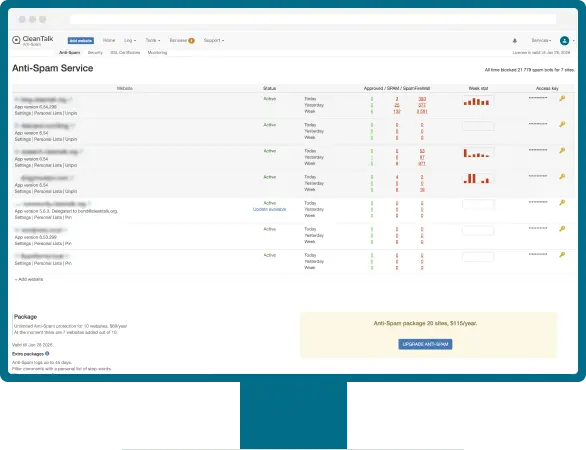Click the Extra packages info icon
This screenshot has width=586, height=450.
[x=47, y=354]
